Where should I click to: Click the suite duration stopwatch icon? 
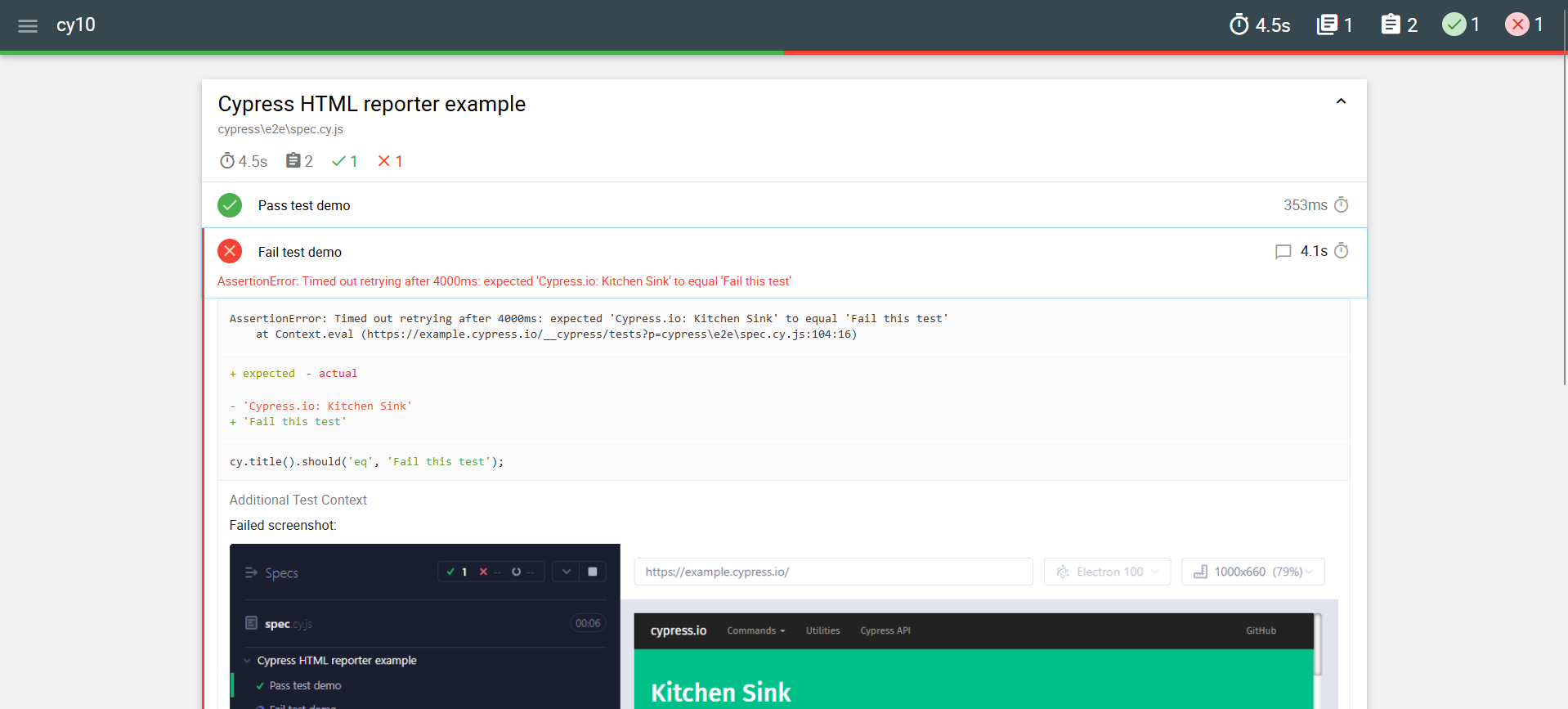click(x=227, y=161)
